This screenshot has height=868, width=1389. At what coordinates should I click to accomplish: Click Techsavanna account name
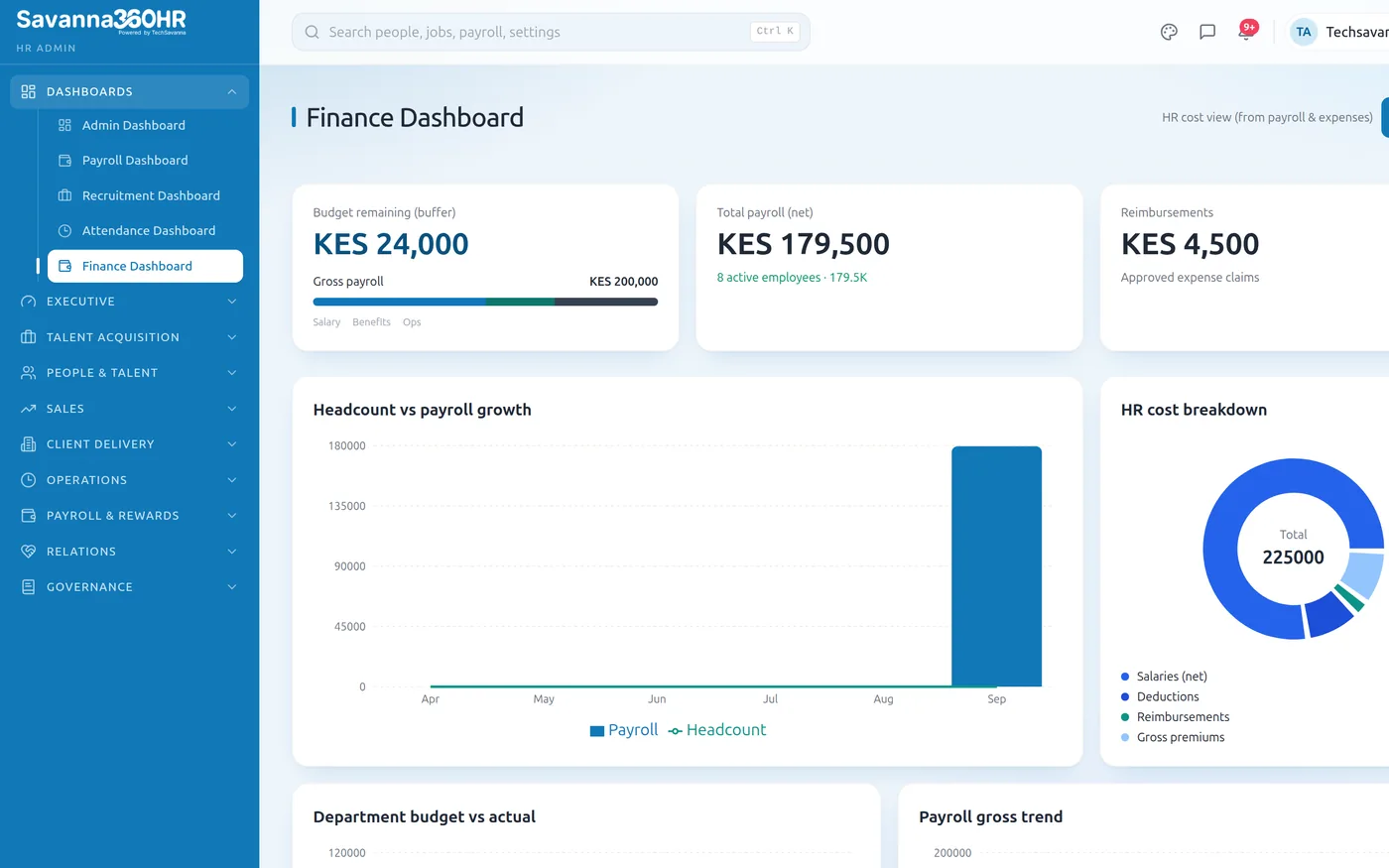click(x=1357, y=32)
